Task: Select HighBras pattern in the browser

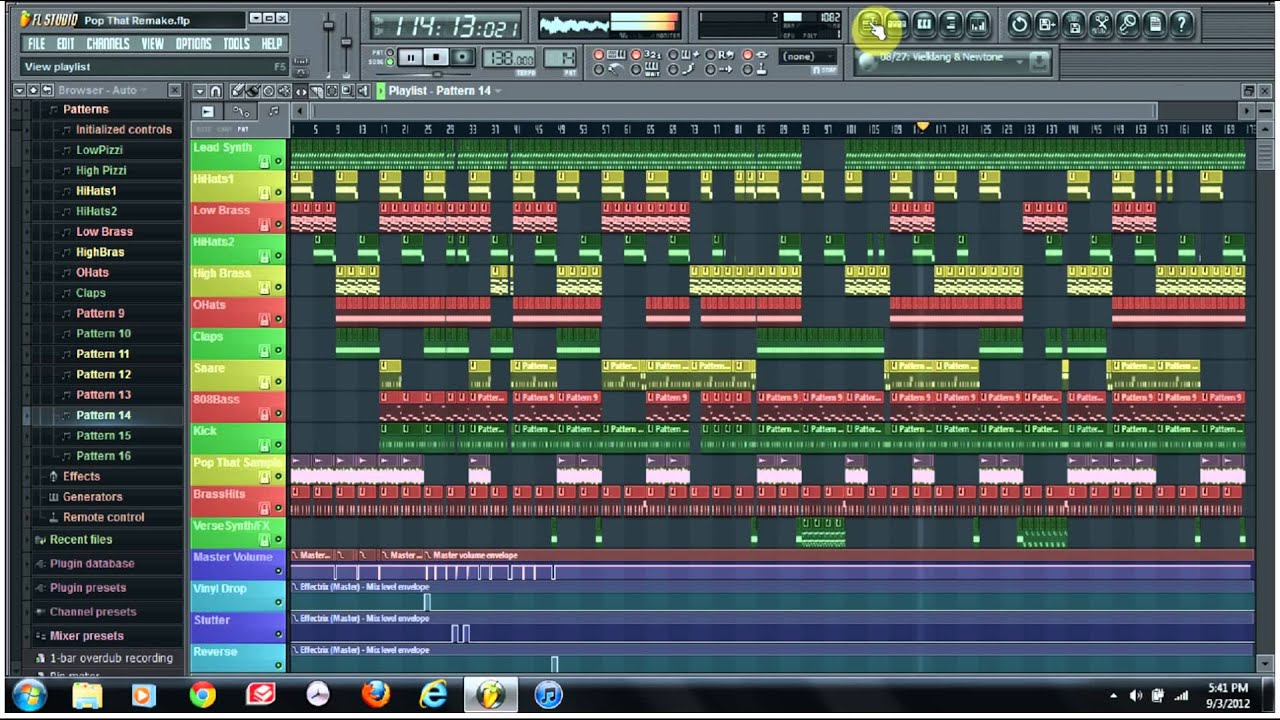Action: point(100,252)
